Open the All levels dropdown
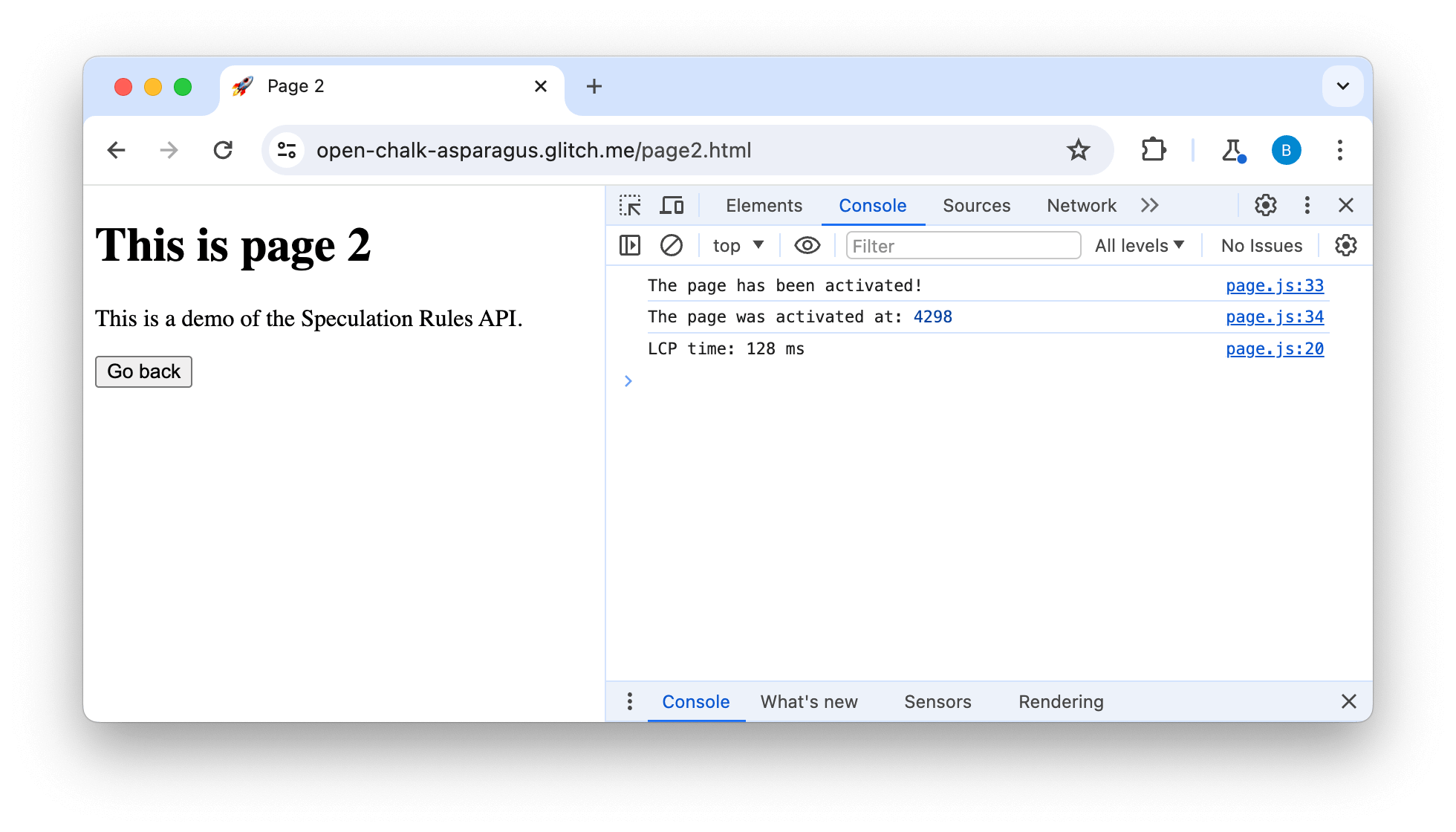Viewport: 1456px width, 832px height. click(1140, 246)
